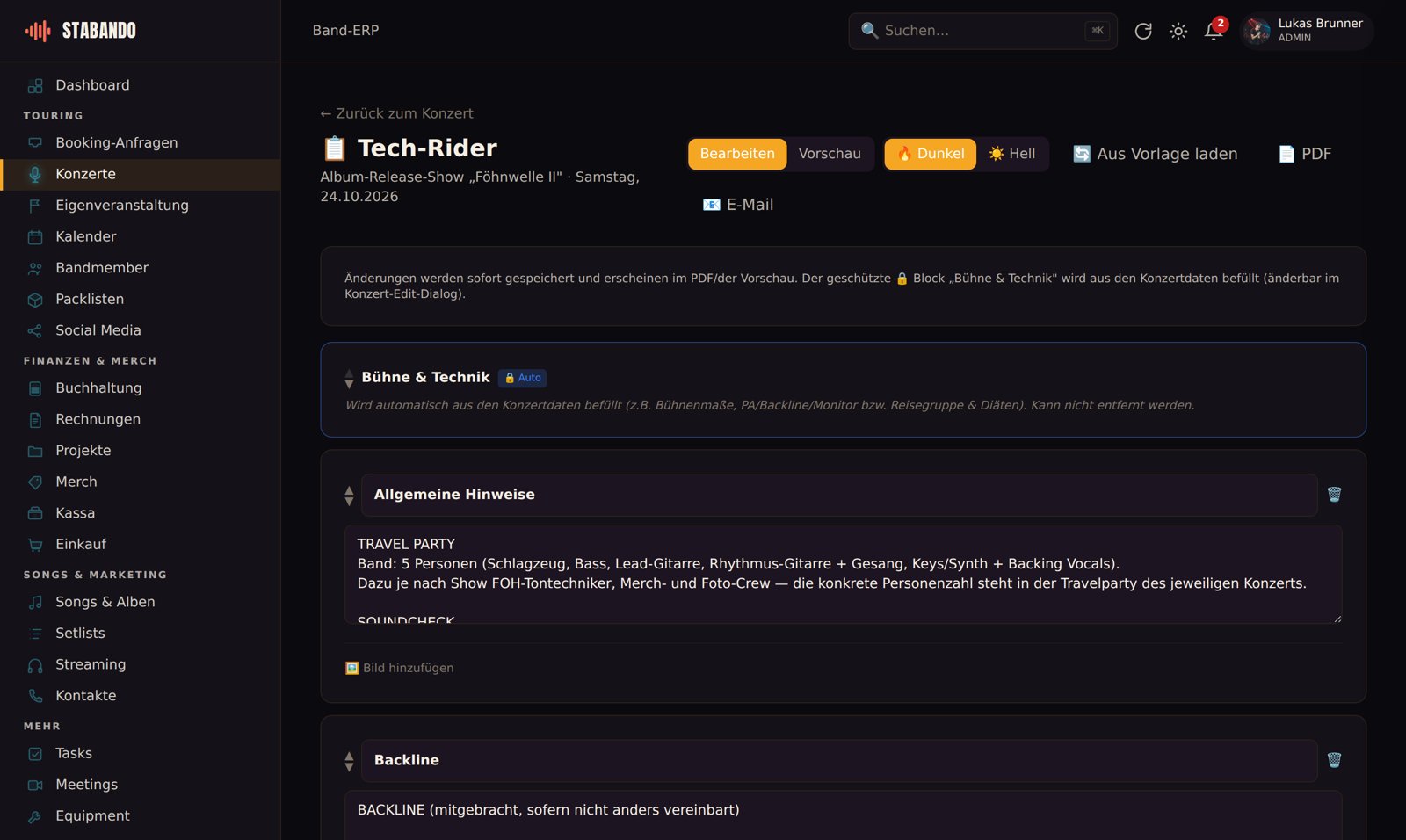Image resolution: width=1406 pixels, height=840 pixels.
Task: Click Zurück zum Konzert link
Action: point(396,113)
